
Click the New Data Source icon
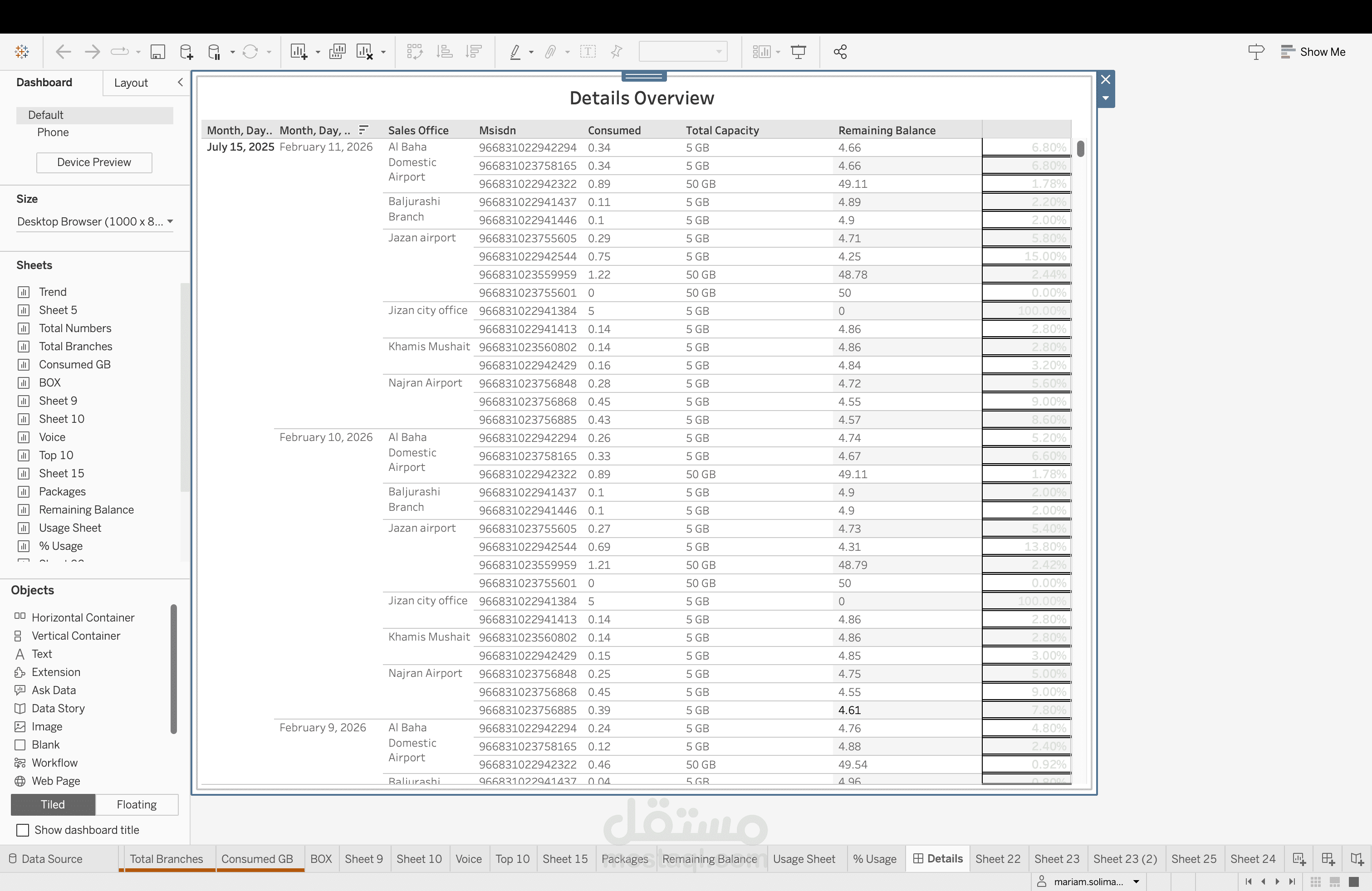pyautogui.click(x=186, y=52)
